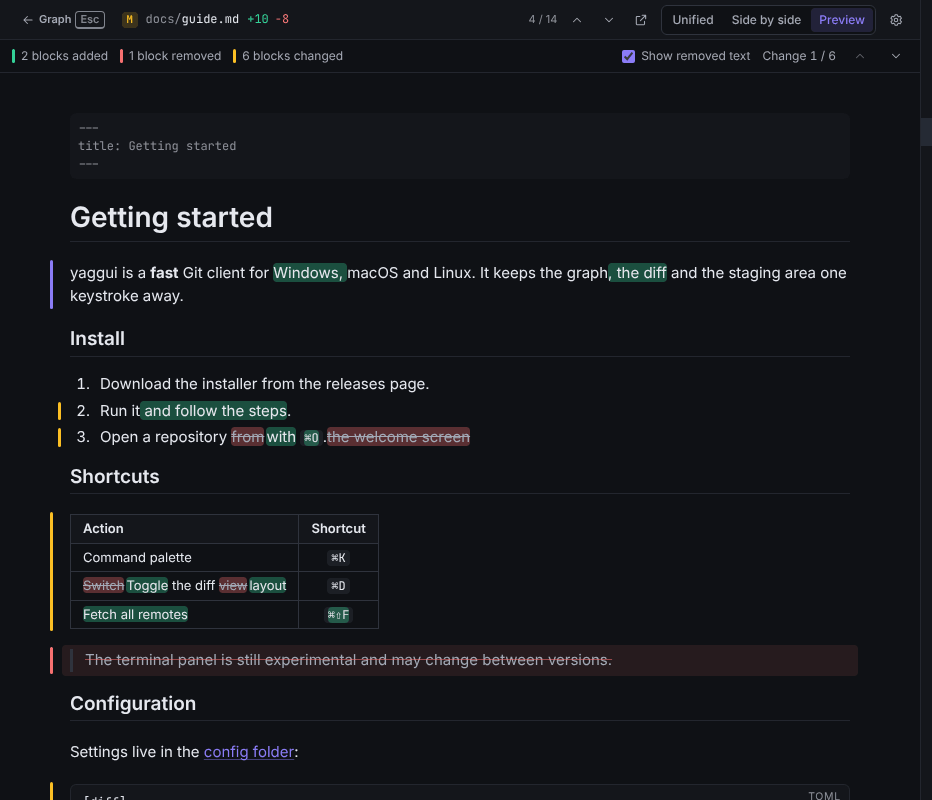
Task: Click the TOML code block label
Action: pyautogui.click(x=824, y=795)
